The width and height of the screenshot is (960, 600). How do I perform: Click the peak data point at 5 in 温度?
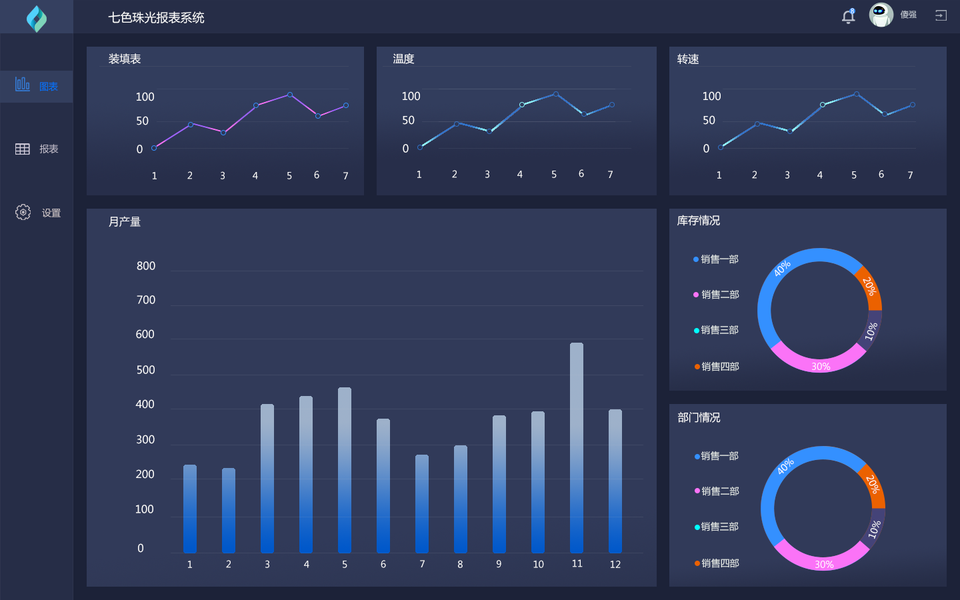click(x=555, y=94)
